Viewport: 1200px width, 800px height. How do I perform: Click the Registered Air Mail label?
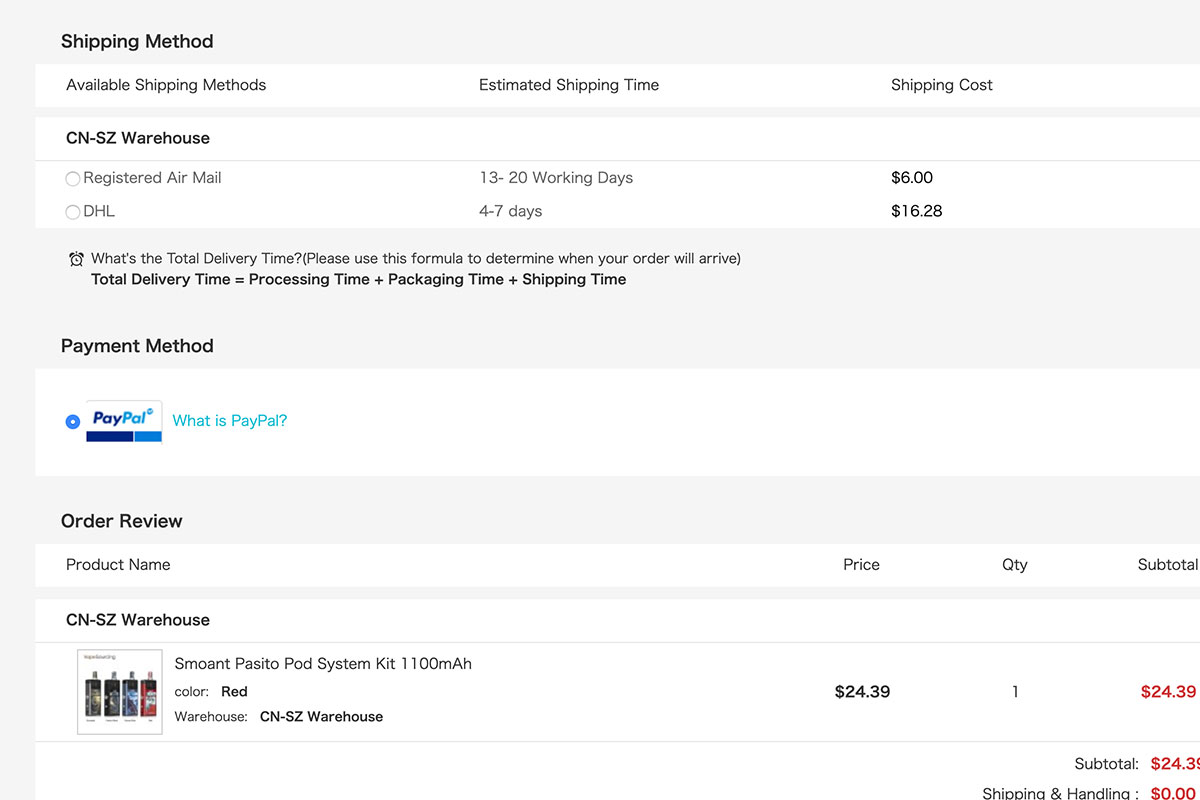tap(152, 178)
